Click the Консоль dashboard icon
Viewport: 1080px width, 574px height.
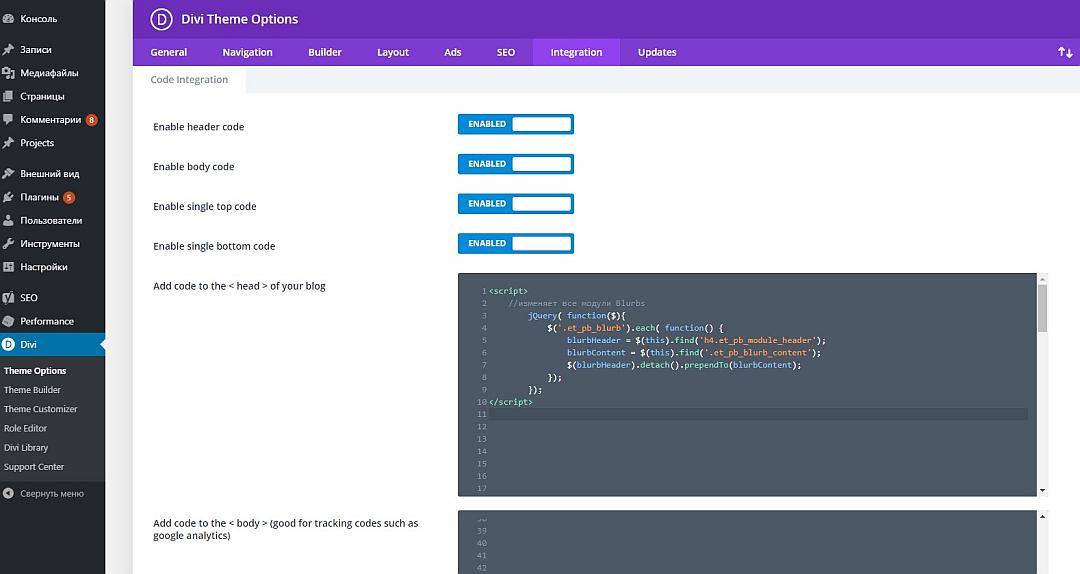coord(8,19)
